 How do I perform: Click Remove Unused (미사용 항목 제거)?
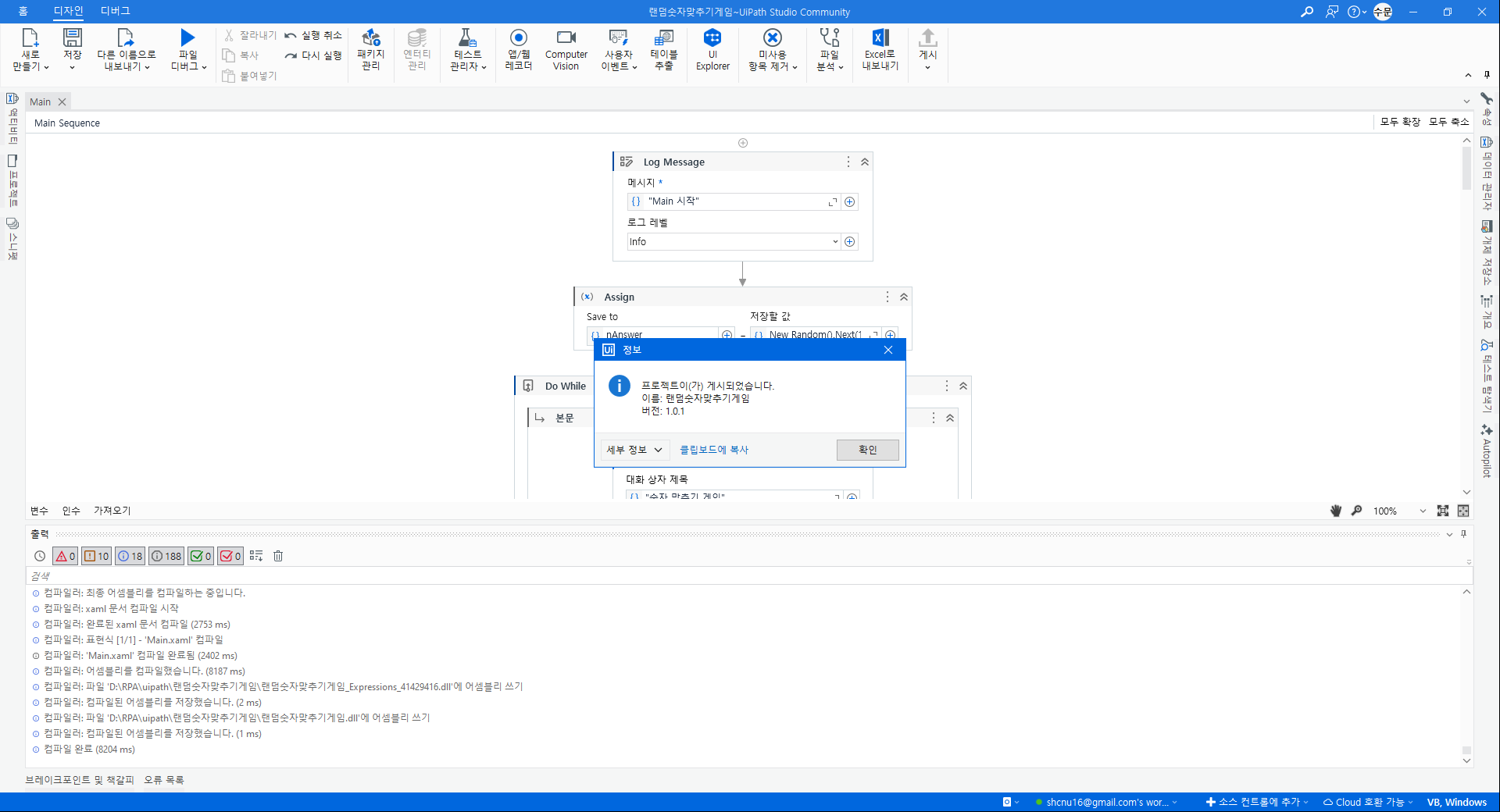pyautogui.click(x=773, y=50)
